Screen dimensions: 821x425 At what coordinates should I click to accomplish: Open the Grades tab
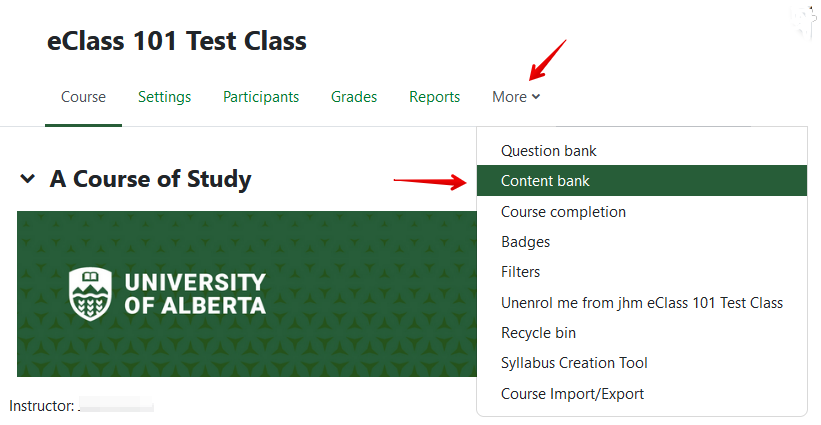click(354, 97)
